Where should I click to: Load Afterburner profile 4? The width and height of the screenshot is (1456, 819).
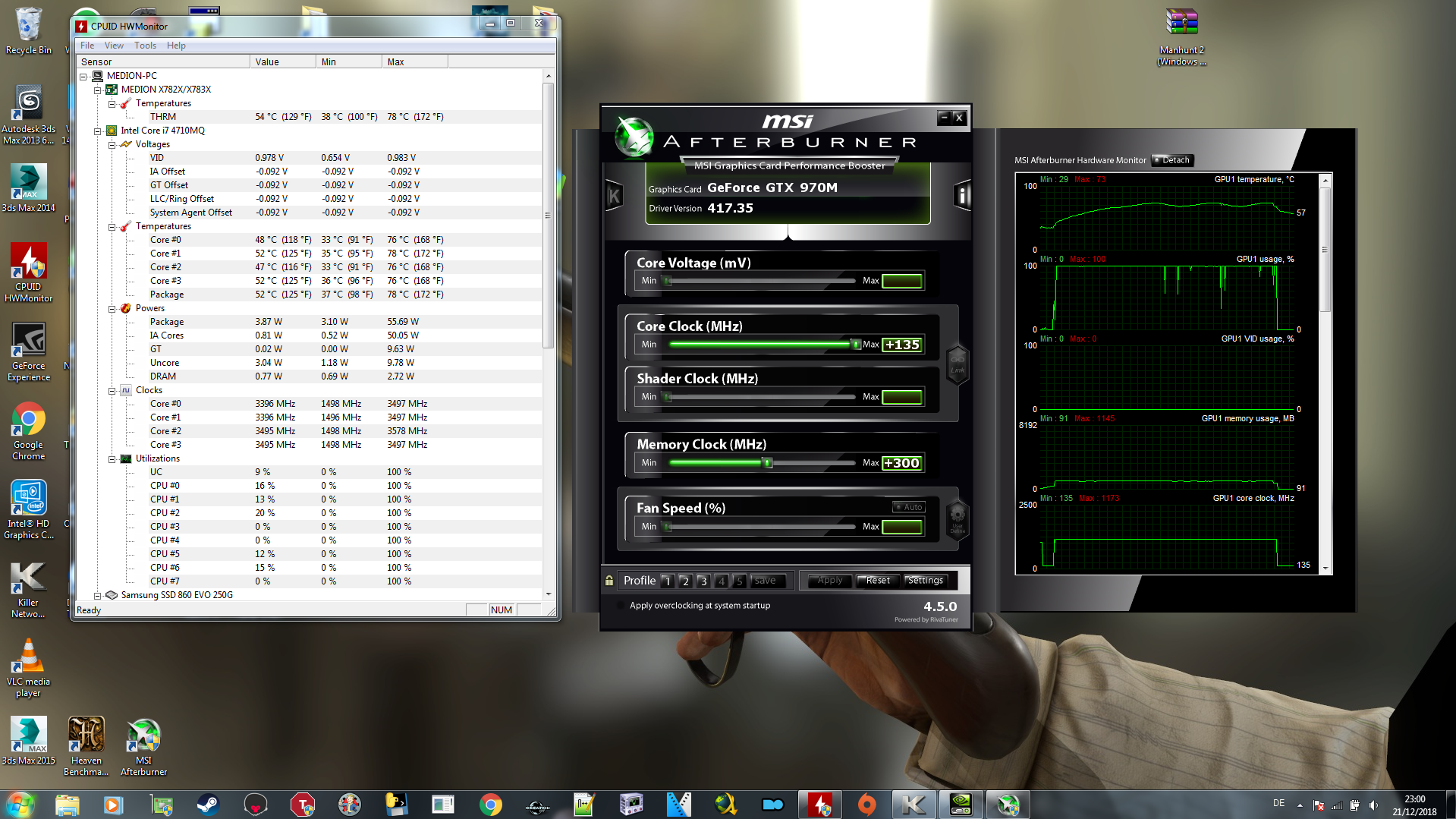coord(722,581)
